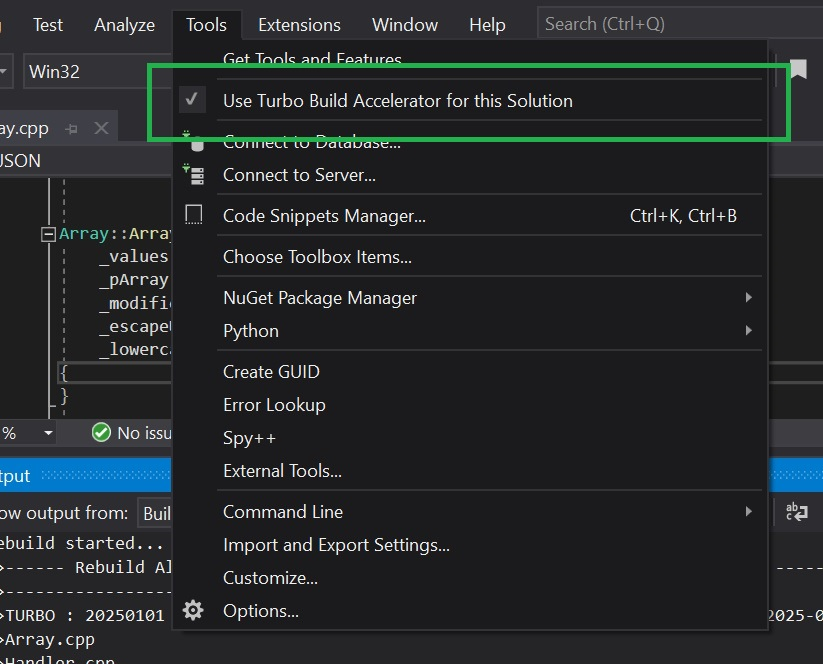
Task: Expand the NuGet Package Manager submenu
Action: point(748,298)
